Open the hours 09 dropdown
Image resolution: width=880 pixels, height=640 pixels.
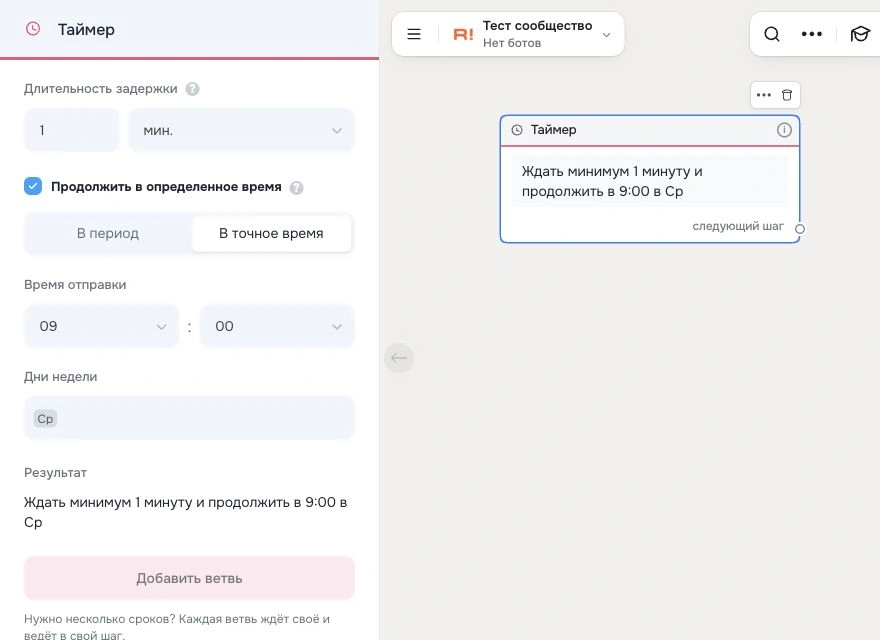click(x=102, y=326)
